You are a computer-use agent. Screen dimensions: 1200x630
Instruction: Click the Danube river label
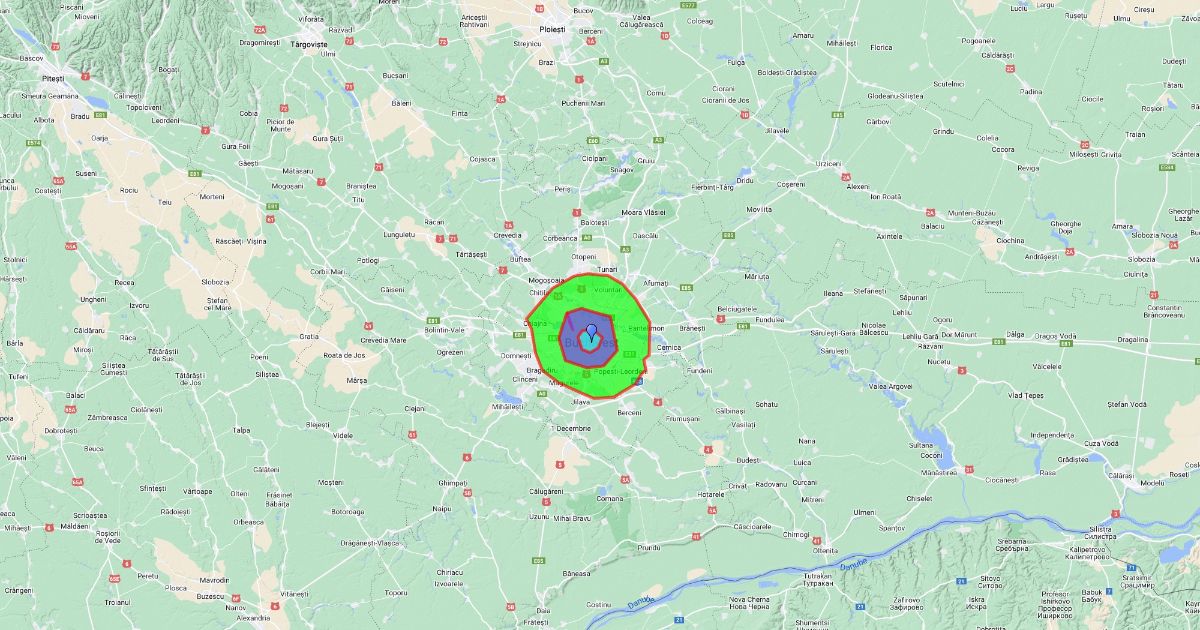(x=852, y=566)
